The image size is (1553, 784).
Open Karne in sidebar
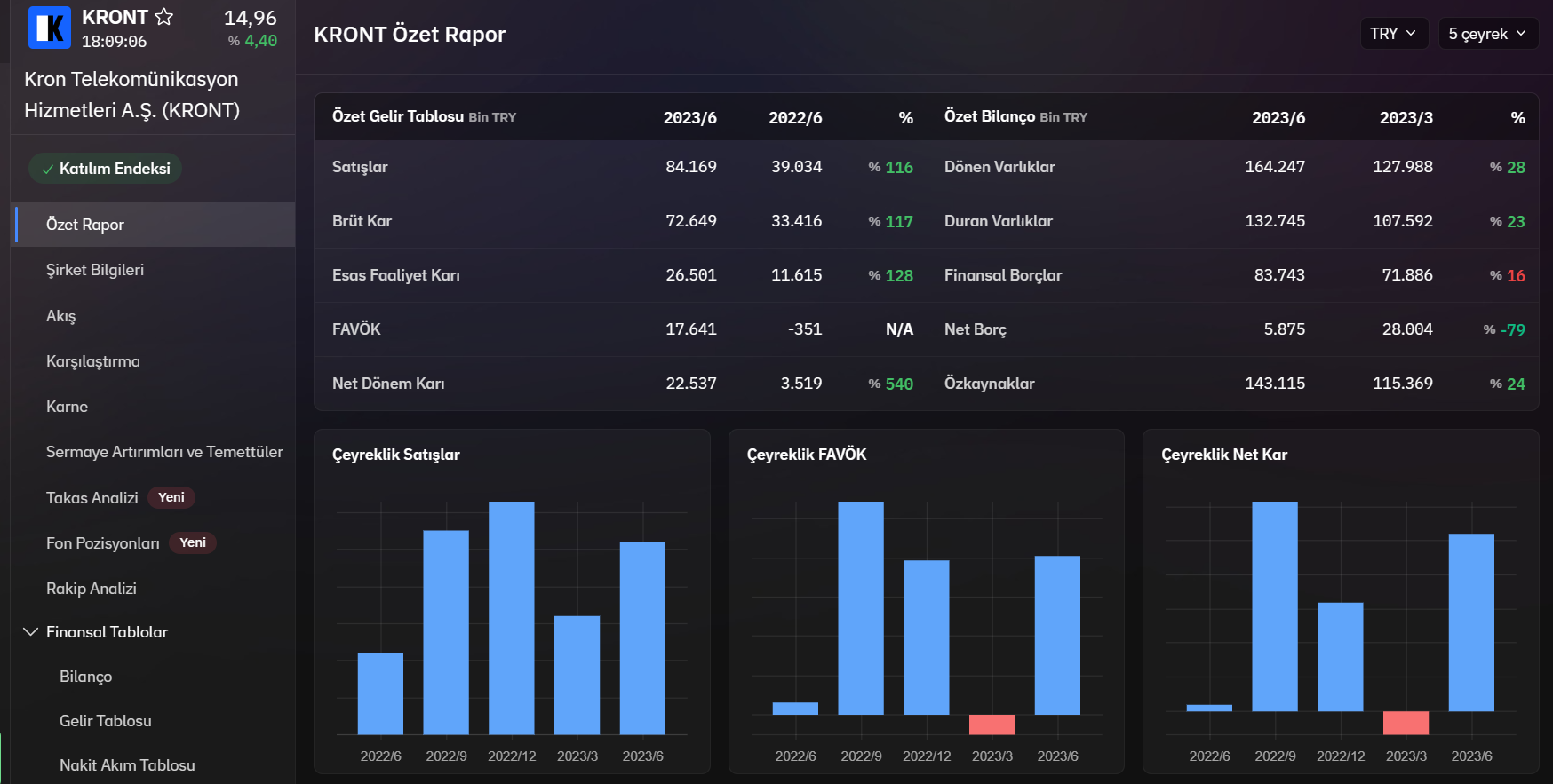[x=68, y=407]
